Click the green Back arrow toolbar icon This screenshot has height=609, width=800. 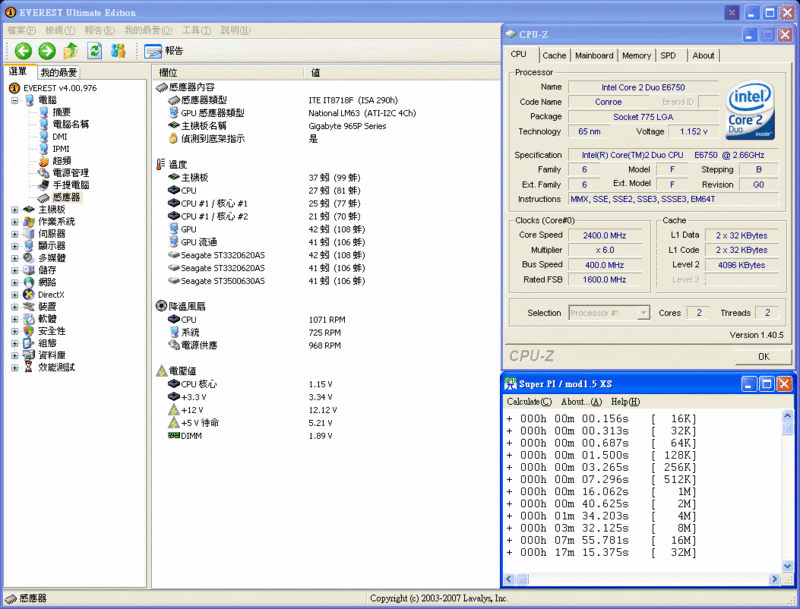[23, 51]
